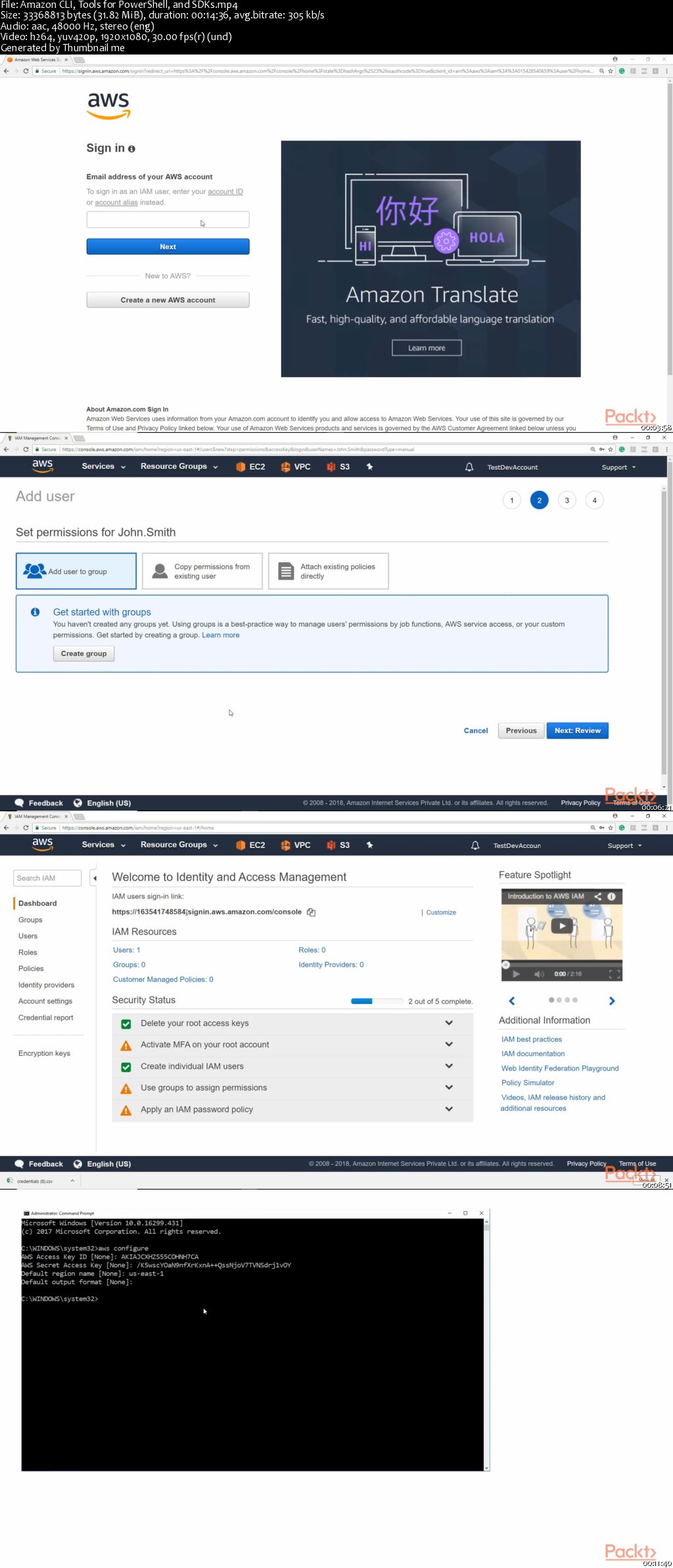Click the Command Prompt vertical scrollbar
The width and height of the screenshot is (673, 1568).
click(x=487, y=1343)
